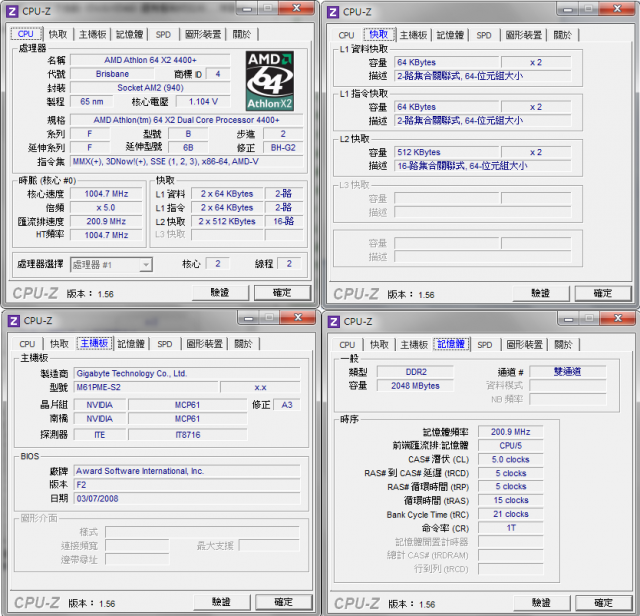Image resolution: width=640 pixels, height=616 pixels.
Task: Click 驗證 button in the bottom-right memory window
Action: (x=542, y=603)
